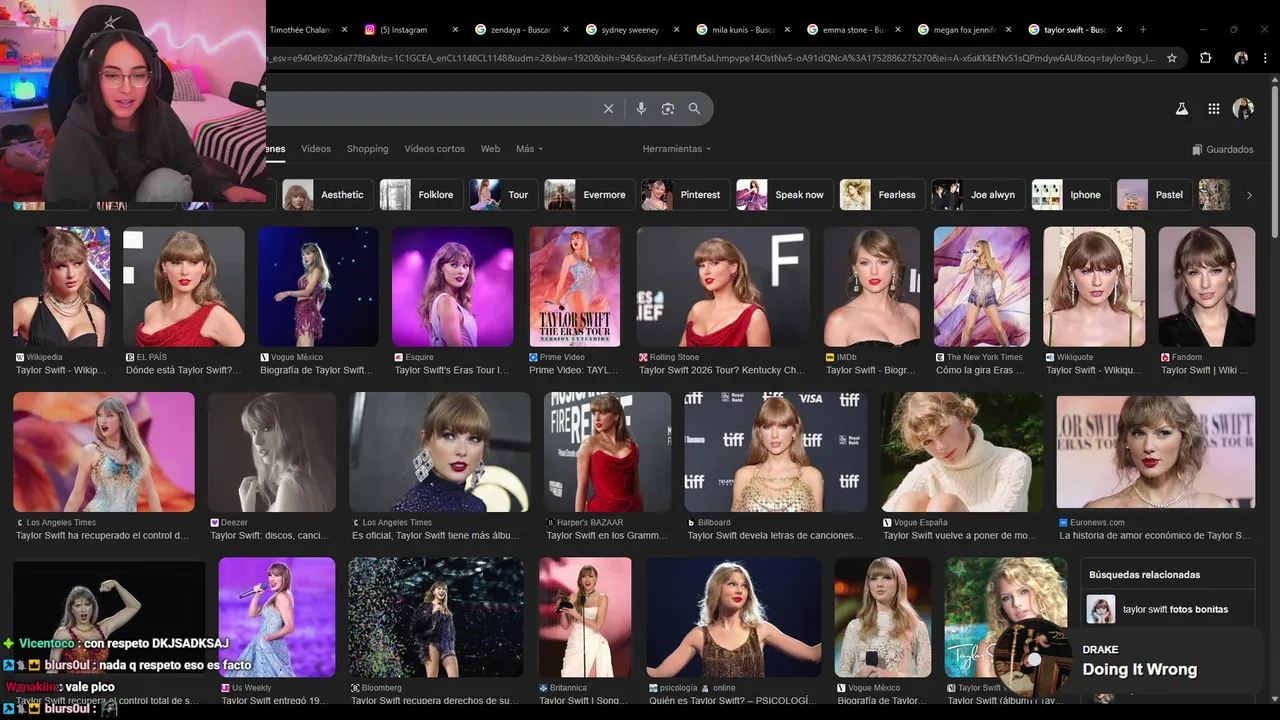This screenshot has height=720, width=1280.
Task: Bookmark this page with the star icon
Action: click(x=1172, y=58)
